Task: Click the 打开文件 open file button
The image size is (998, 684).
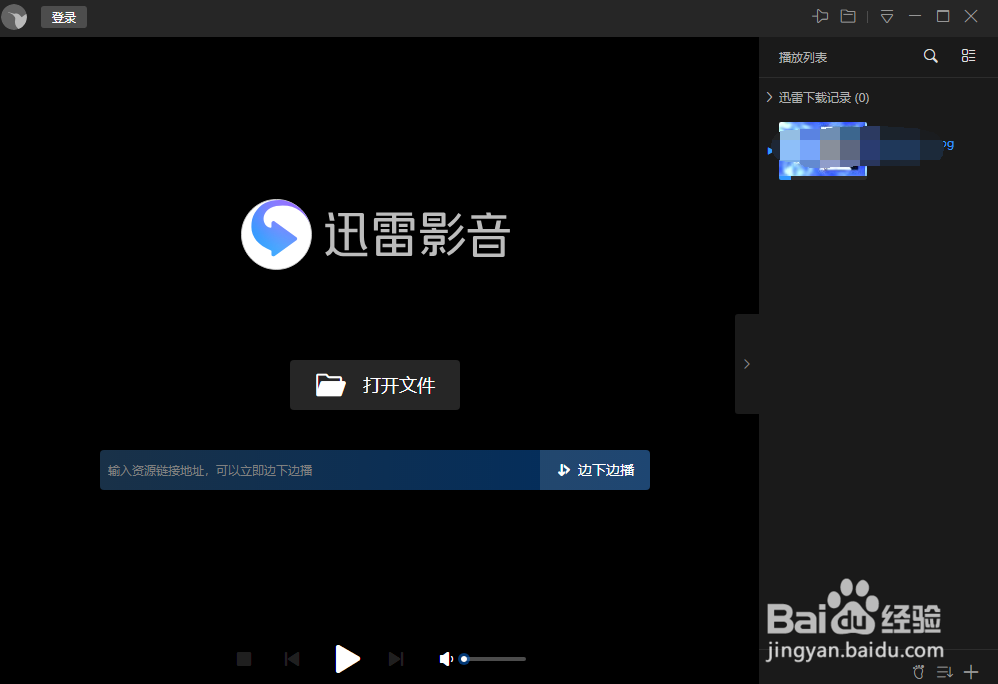Action: [x=375, y=385]
